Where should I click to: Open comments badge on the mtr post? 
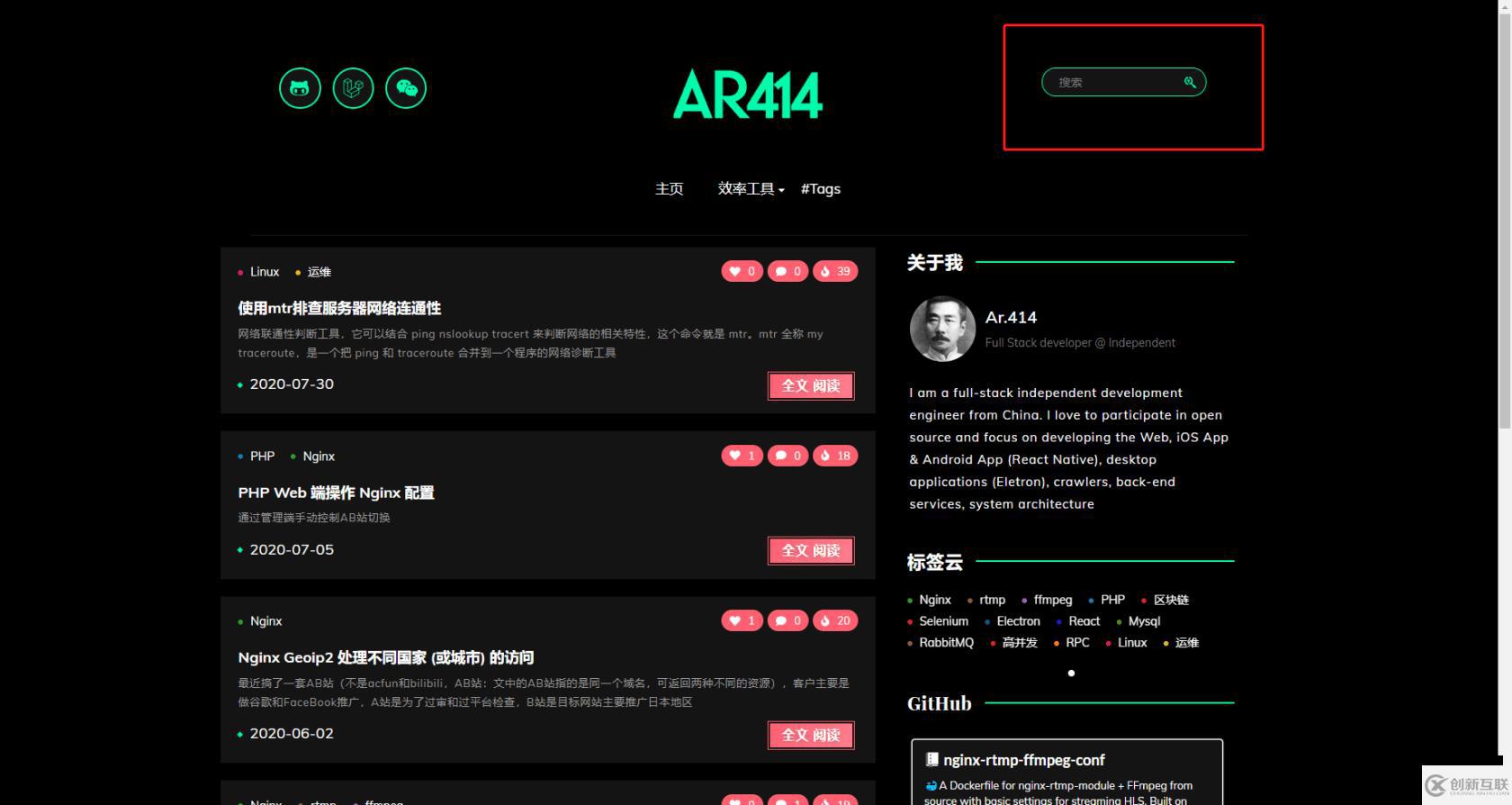tap(788, 271)
